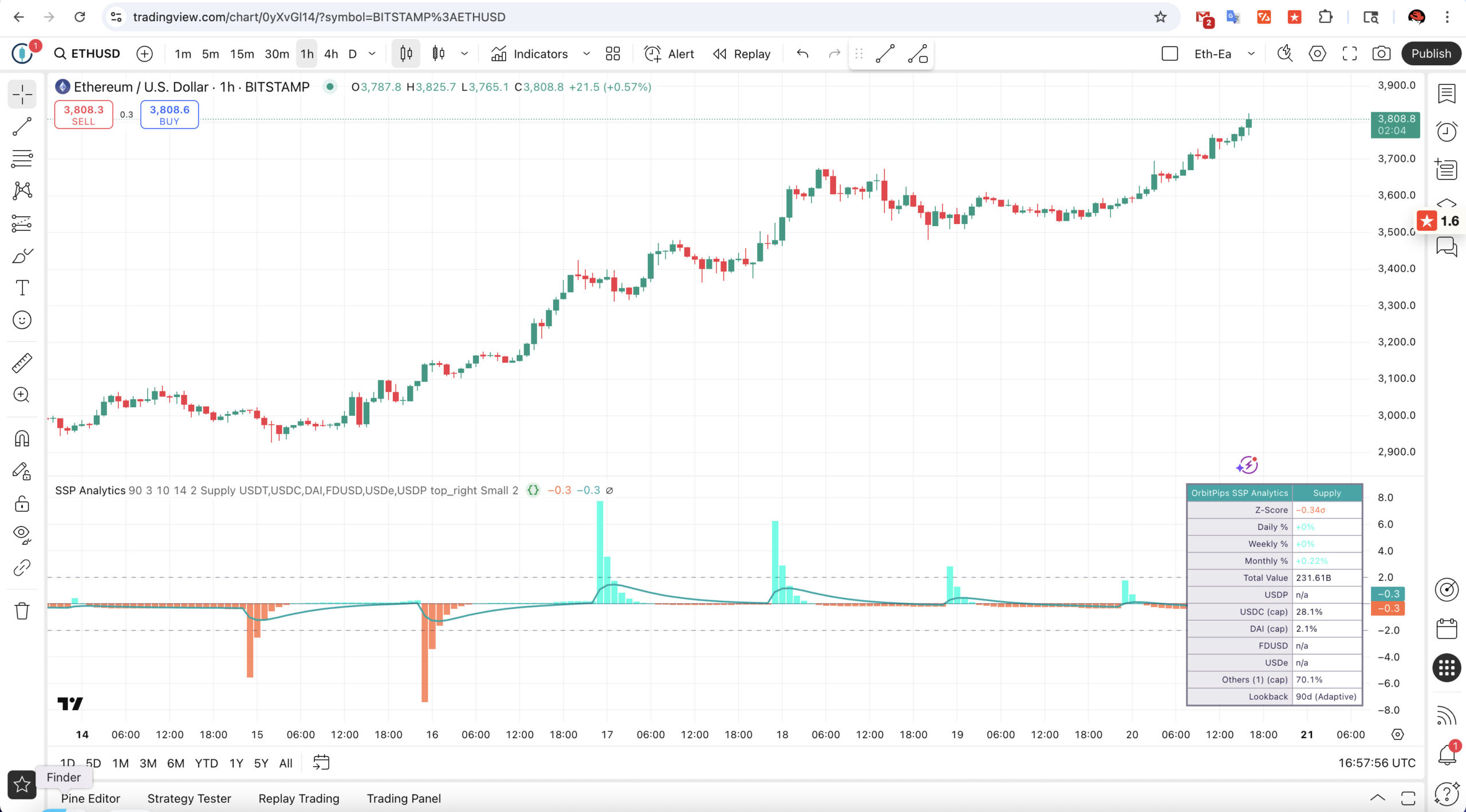Remove drawings with trash icon
The width and height of the screenshot is (1466, 812).
[22, 610]
